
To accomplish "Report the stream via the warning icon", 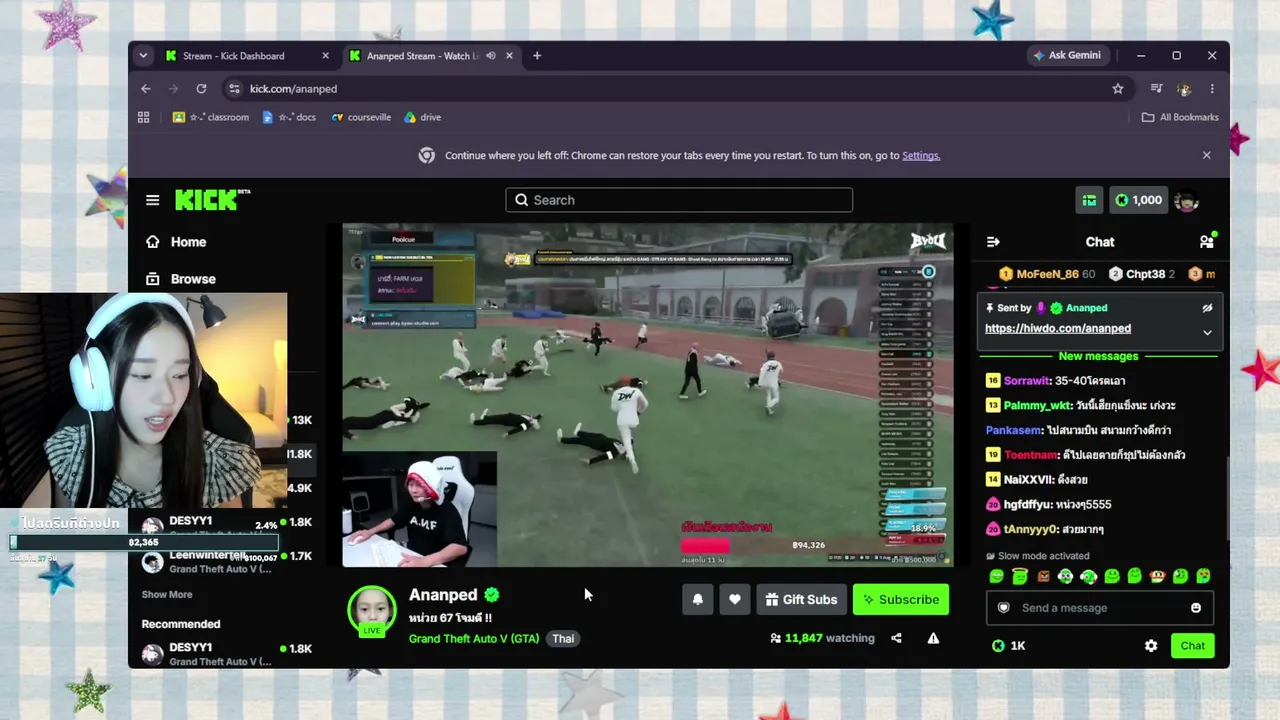I will (x=933, y=638).
